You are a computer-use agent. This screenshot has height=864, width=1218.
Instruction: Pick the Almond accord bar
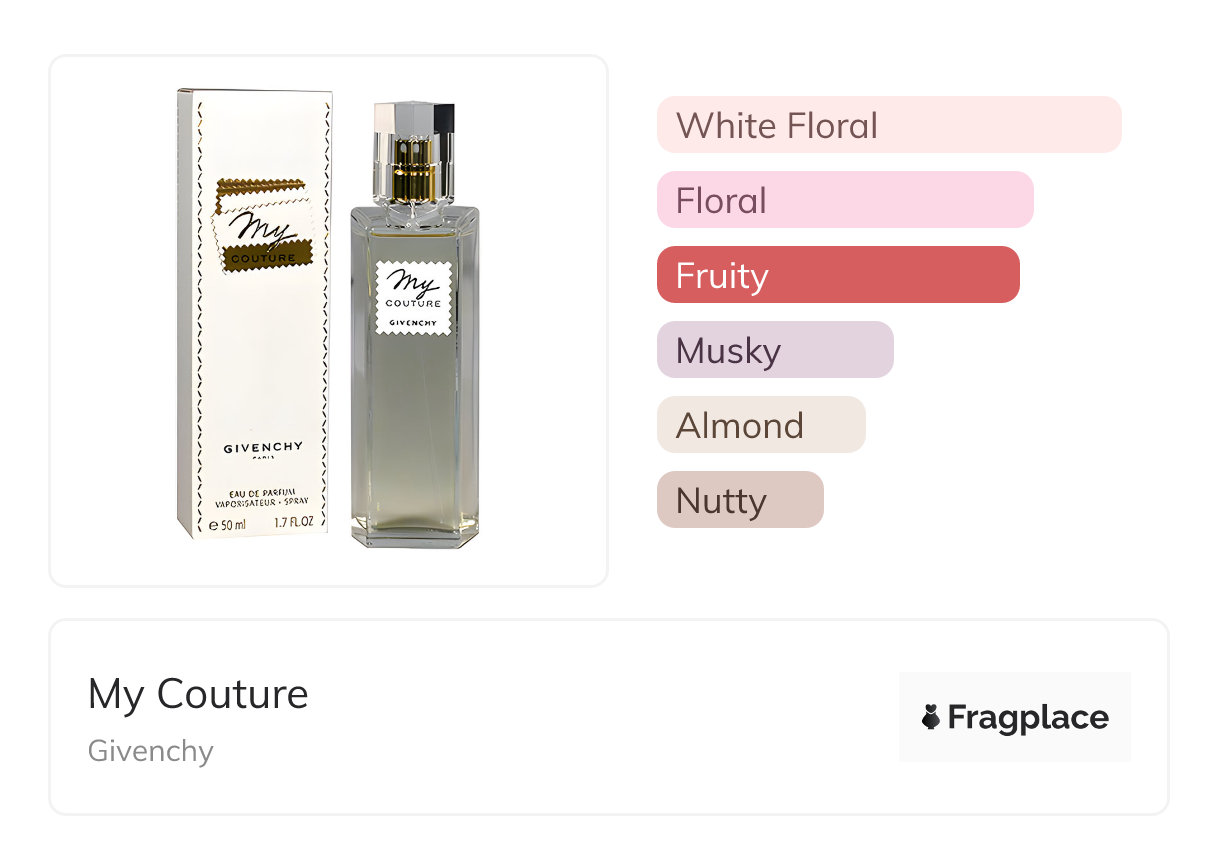(761, 425)
